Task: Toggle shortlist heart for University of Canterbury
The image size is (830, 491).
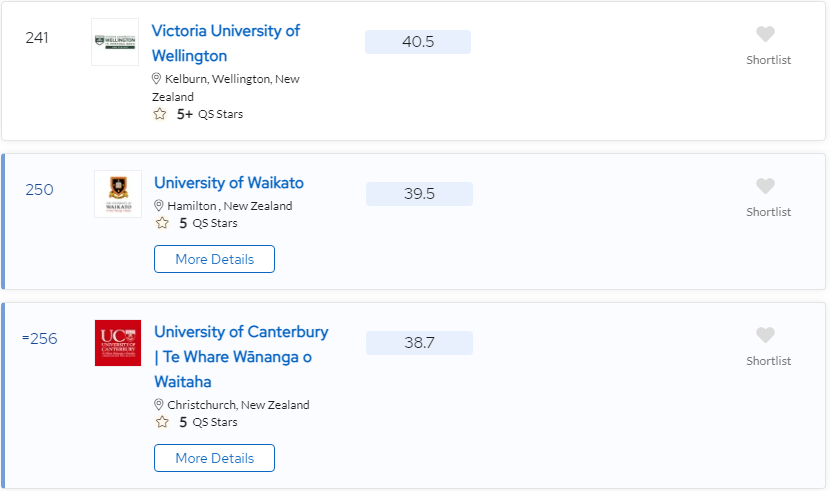Action: 765,335
